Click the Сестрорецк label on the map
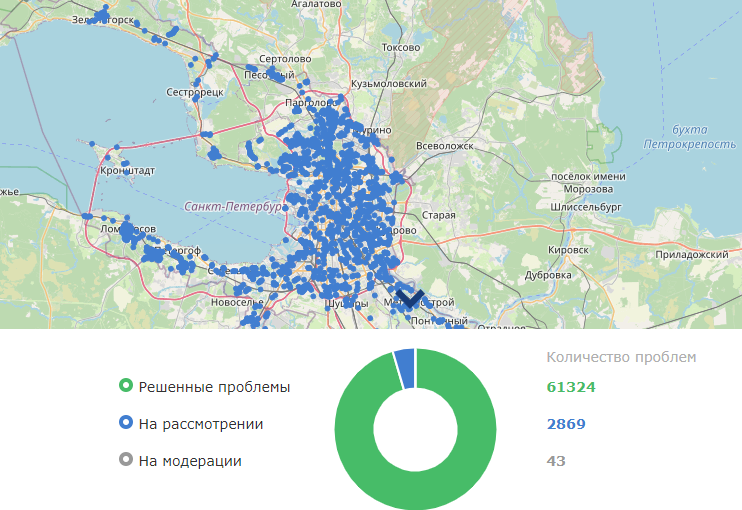The height and width of the screenshot is (510, 742). [x=196, y=92]
